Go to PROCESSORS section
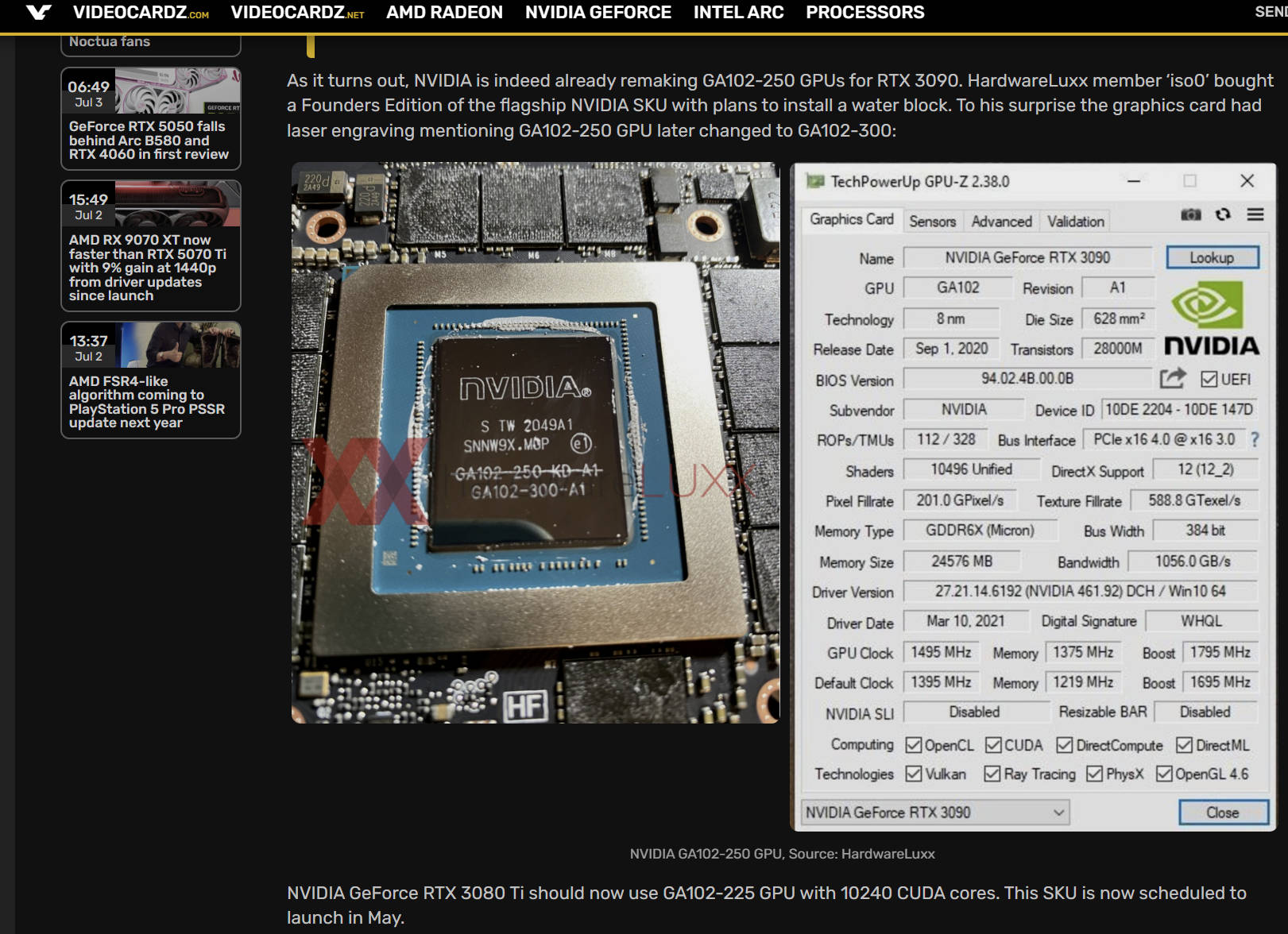Screen dimensions: 1288x934 tap(864, 13)
